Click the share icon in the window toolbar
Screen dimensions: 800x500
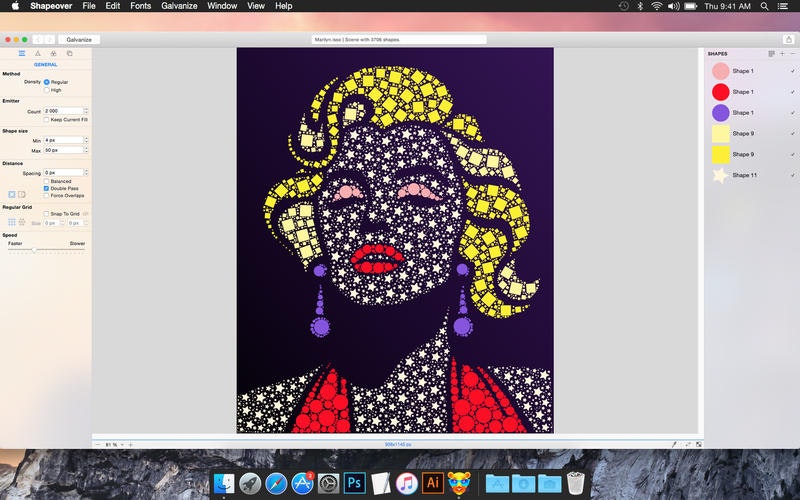click(x=788, y=39)
